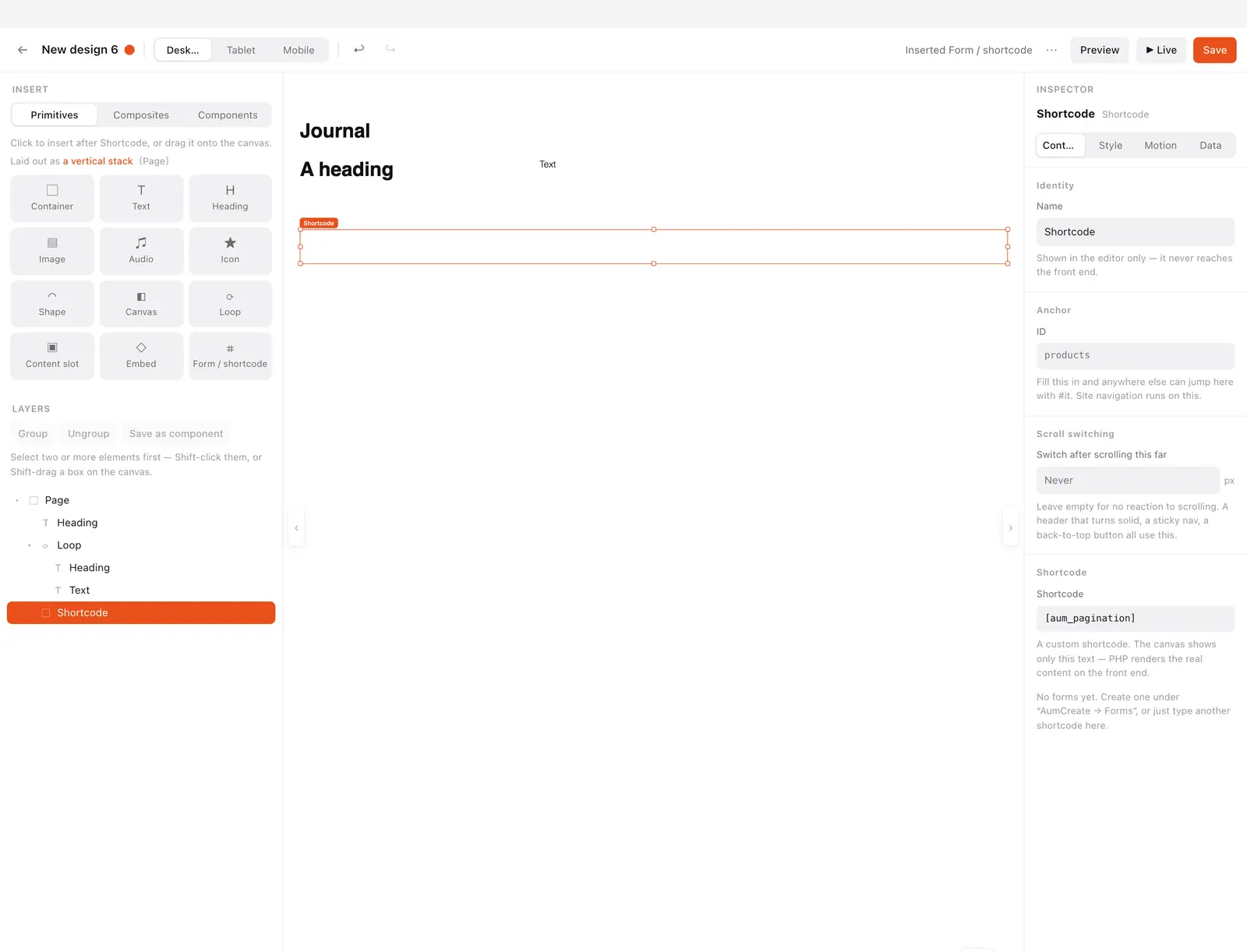This screenshot has height=952, width=1247.
Task: Switch to Tablet viewport
Action: coord(241,50)
